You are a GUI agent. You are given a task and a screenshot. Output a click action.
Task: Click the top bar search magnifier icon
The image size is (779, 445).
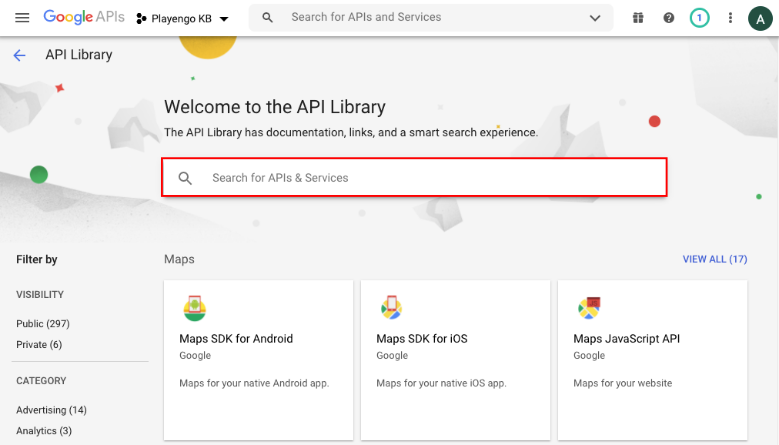(267, 18)
